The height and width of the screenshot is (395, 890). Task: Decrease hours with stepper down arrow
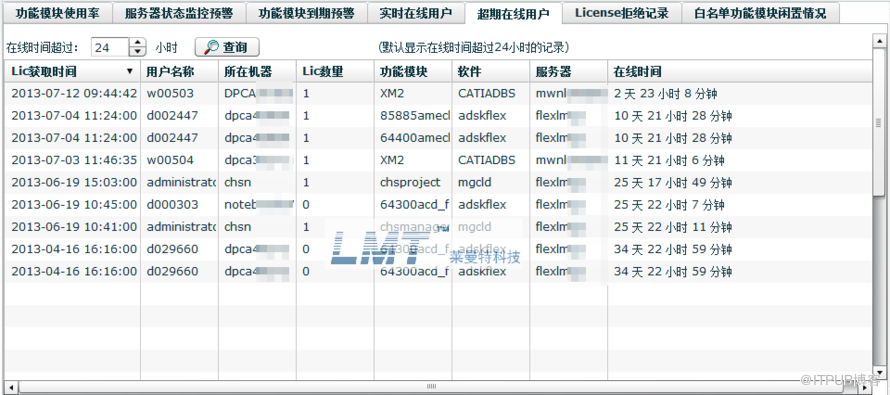click(x=137, y=52)
